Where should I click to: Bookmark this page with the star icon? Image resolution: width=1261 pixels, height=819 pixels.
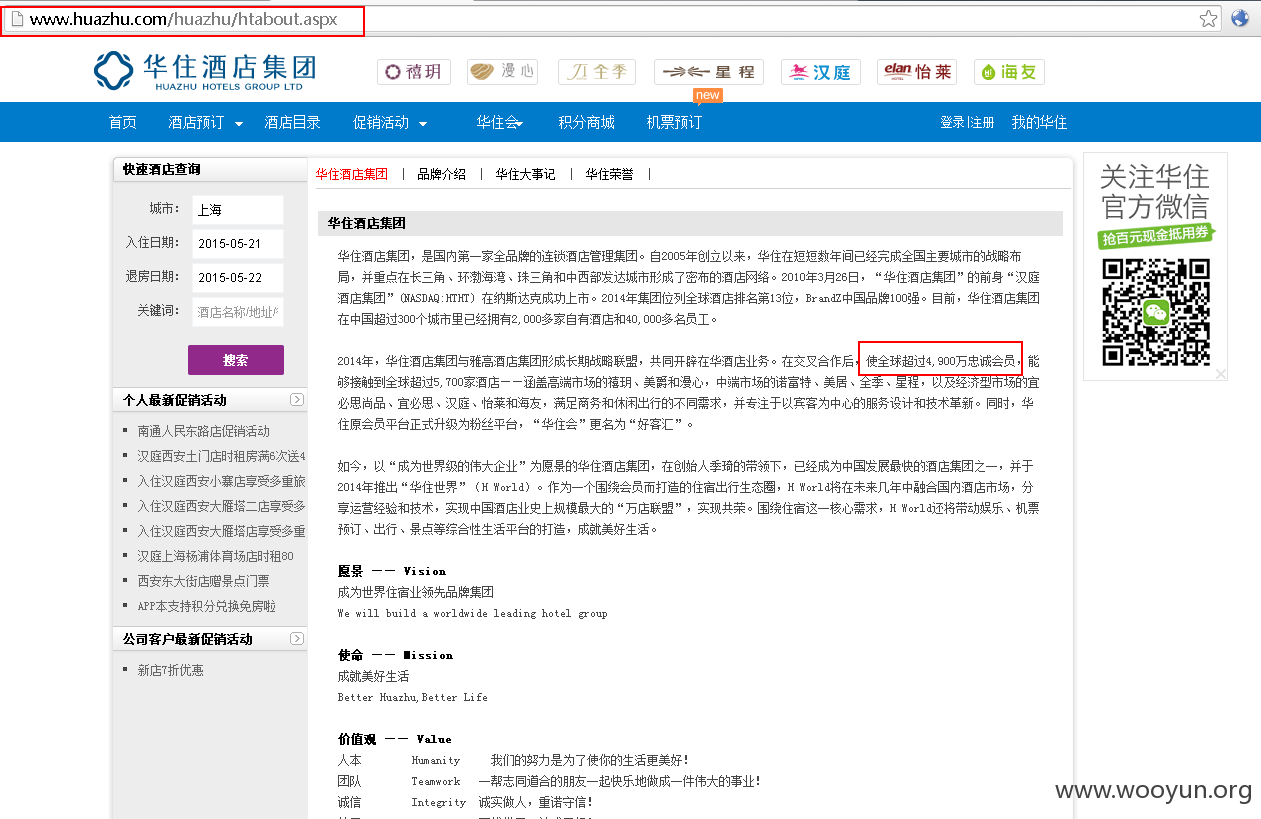click(1209, 18)
